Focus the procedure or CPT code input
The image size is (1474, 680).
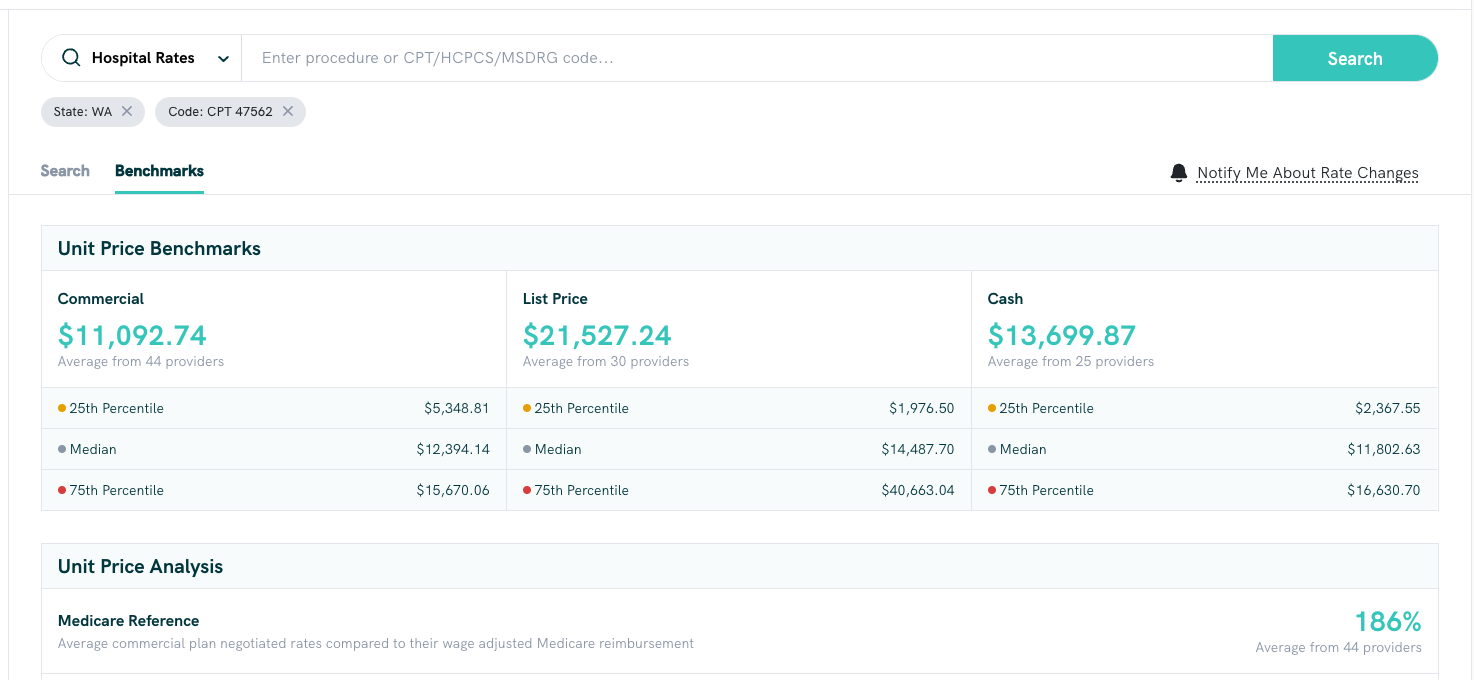click(756, 58)
